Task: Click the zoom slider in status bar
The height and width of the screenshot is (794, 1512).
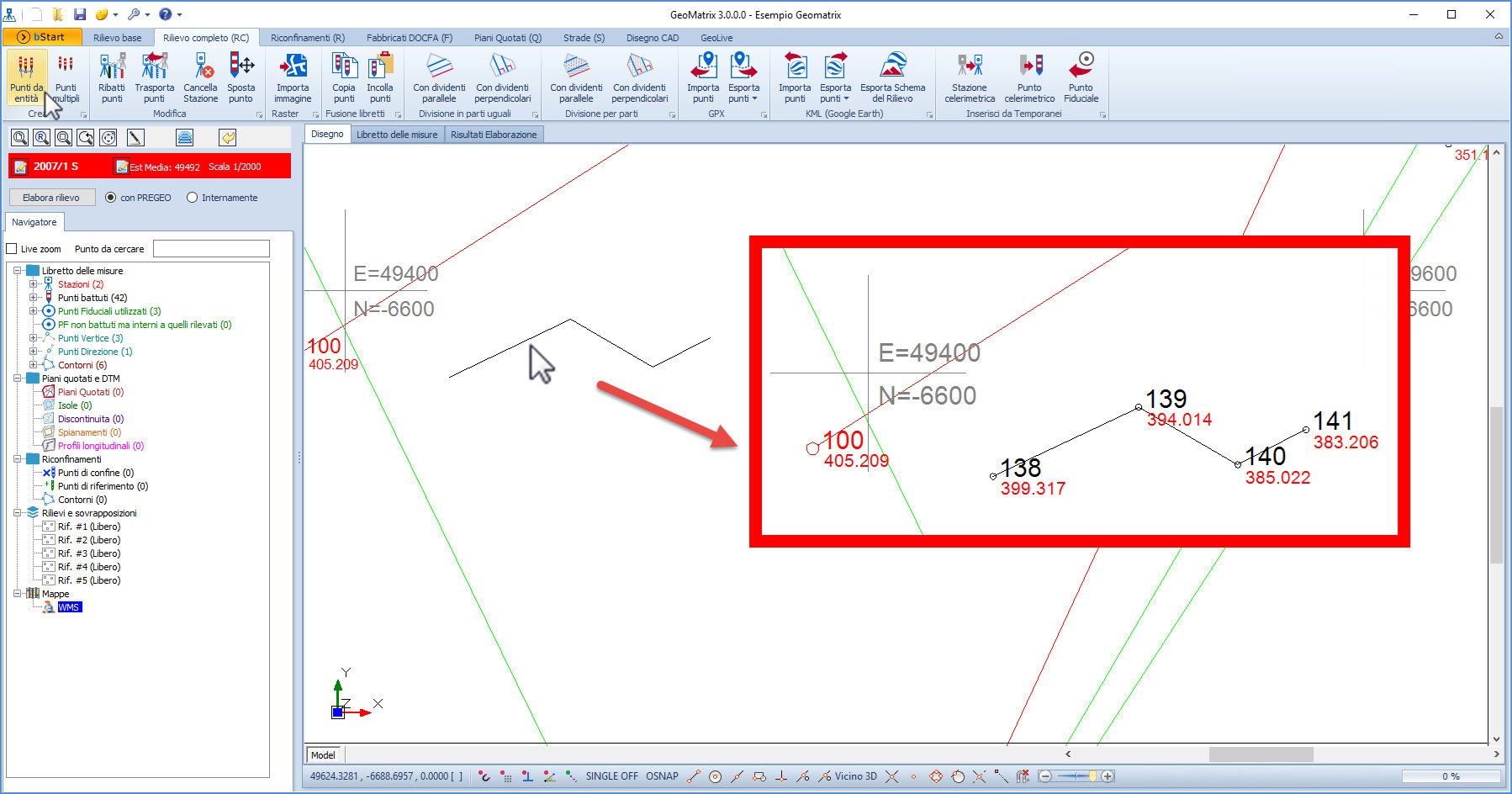Action: [1076, 776]
